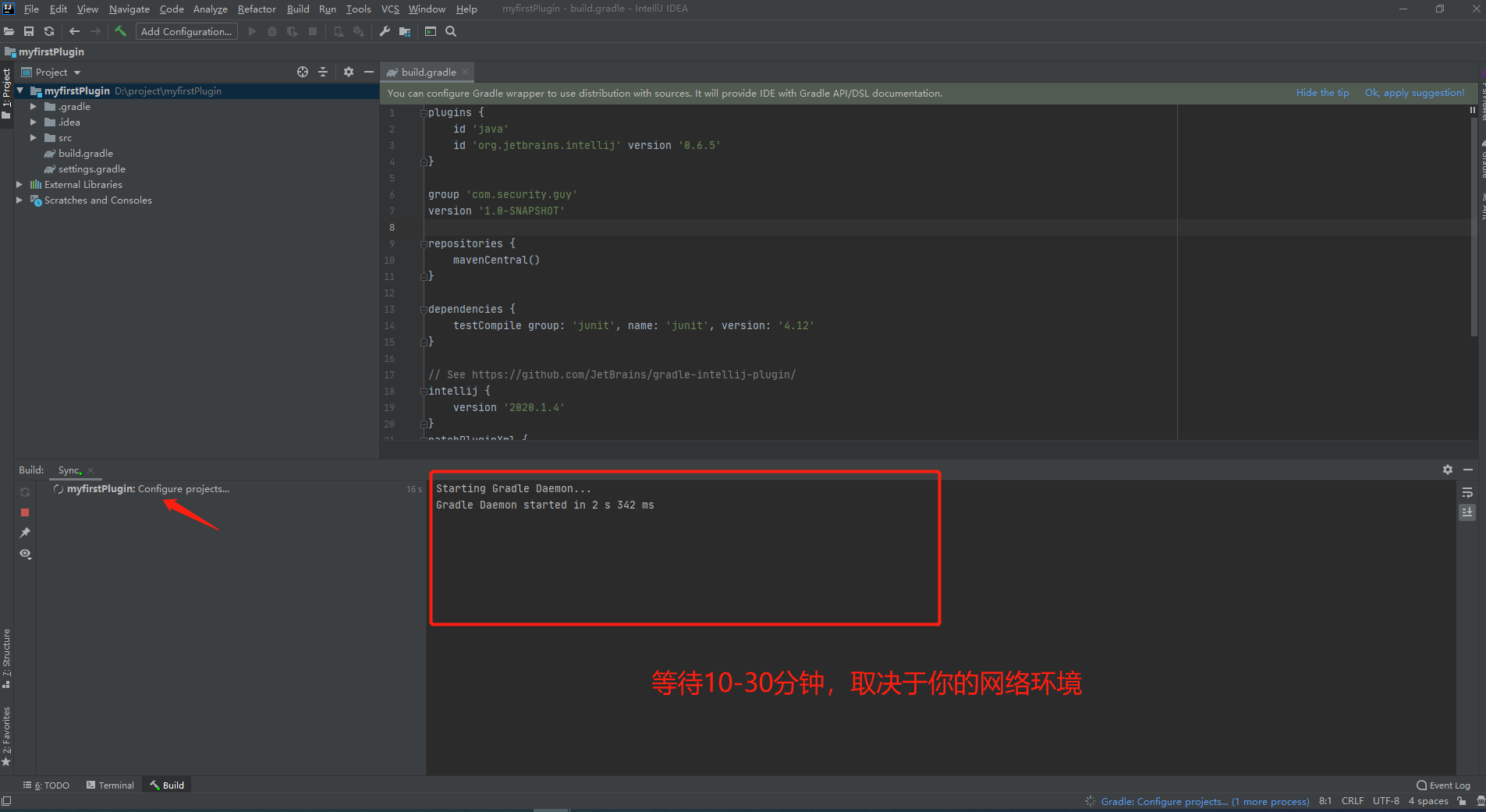Click the locate crosshair icon in Project panel
The image size is (1486, 812).
tap(303, 72)
